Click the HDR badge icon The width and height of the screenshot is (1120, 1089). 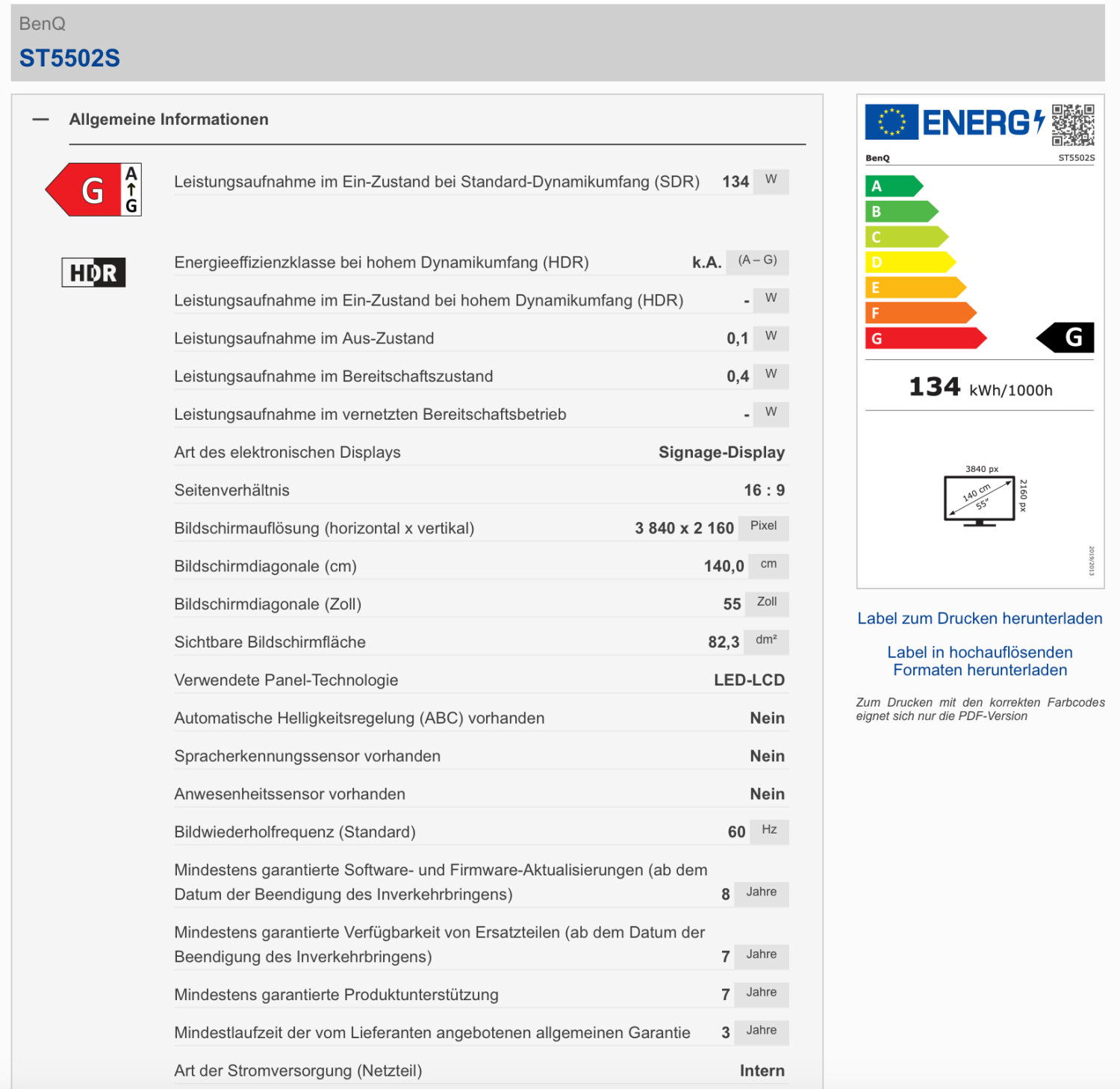[x=93, y=273]
